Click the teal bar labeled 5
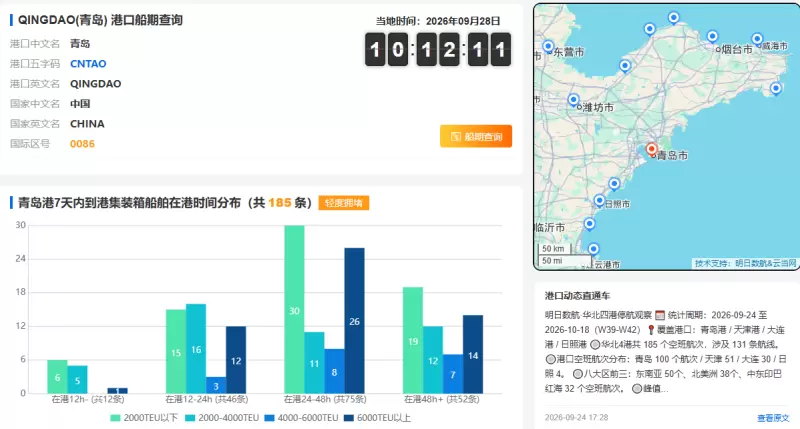This screenshot has width=800, height=429. pos(77,380)
